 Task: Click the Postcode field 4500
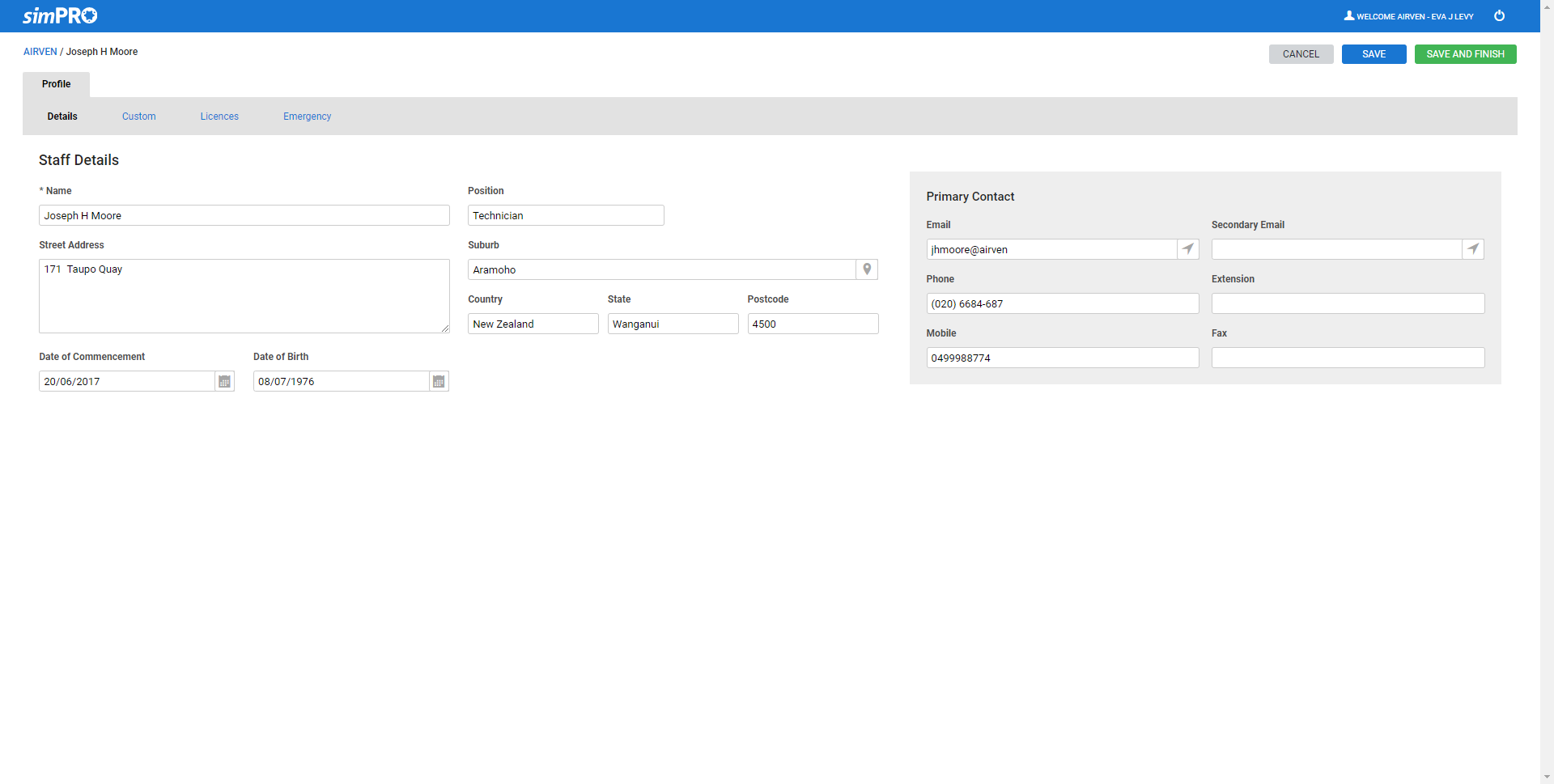pos(813,324)
